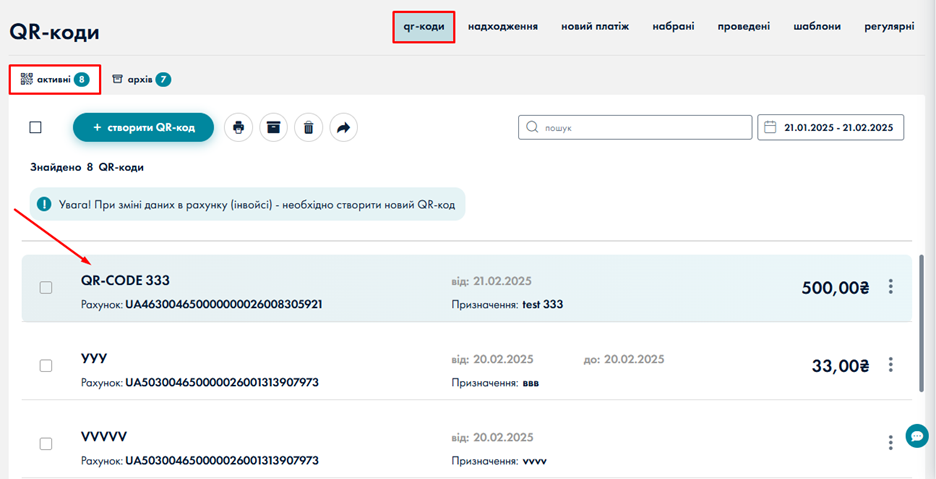Open the регулярні tab
Screen dimensions: 936x479
coord(889,26)
